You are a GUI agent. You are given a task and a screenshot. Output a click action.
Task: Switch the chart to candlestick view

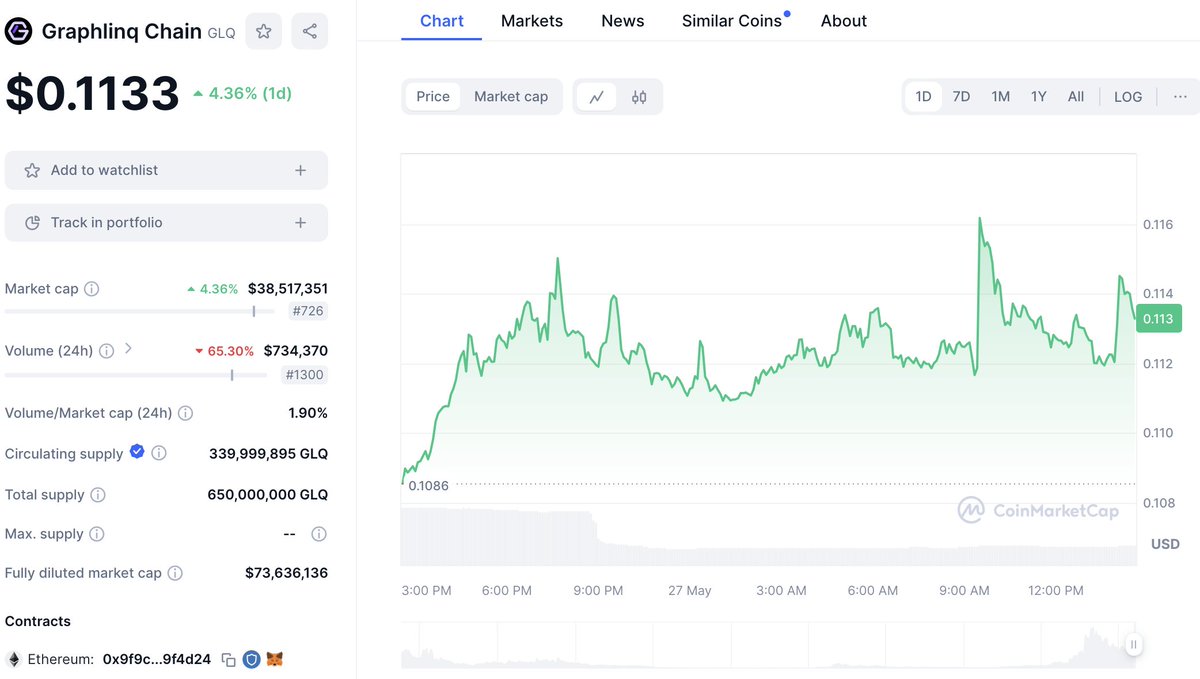639,96
